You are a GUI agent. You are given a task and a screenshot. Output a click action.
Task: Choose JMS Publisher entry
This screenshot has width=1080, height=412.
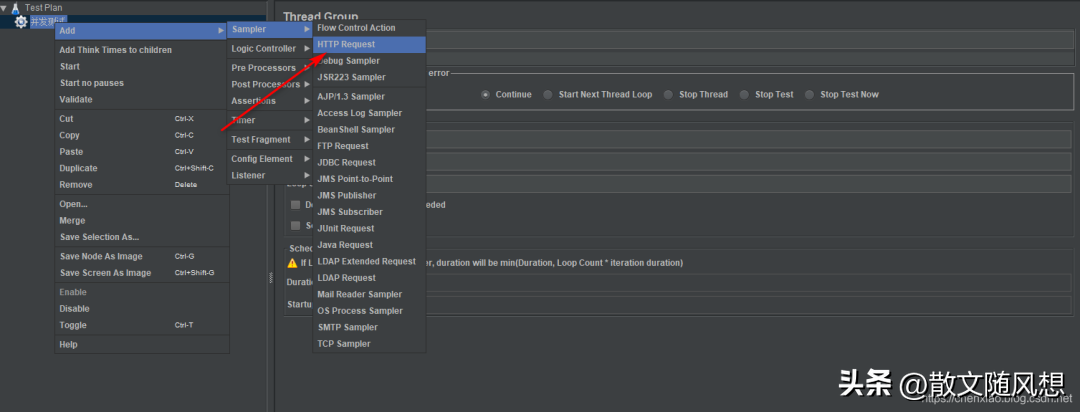(x=369, y=196)
